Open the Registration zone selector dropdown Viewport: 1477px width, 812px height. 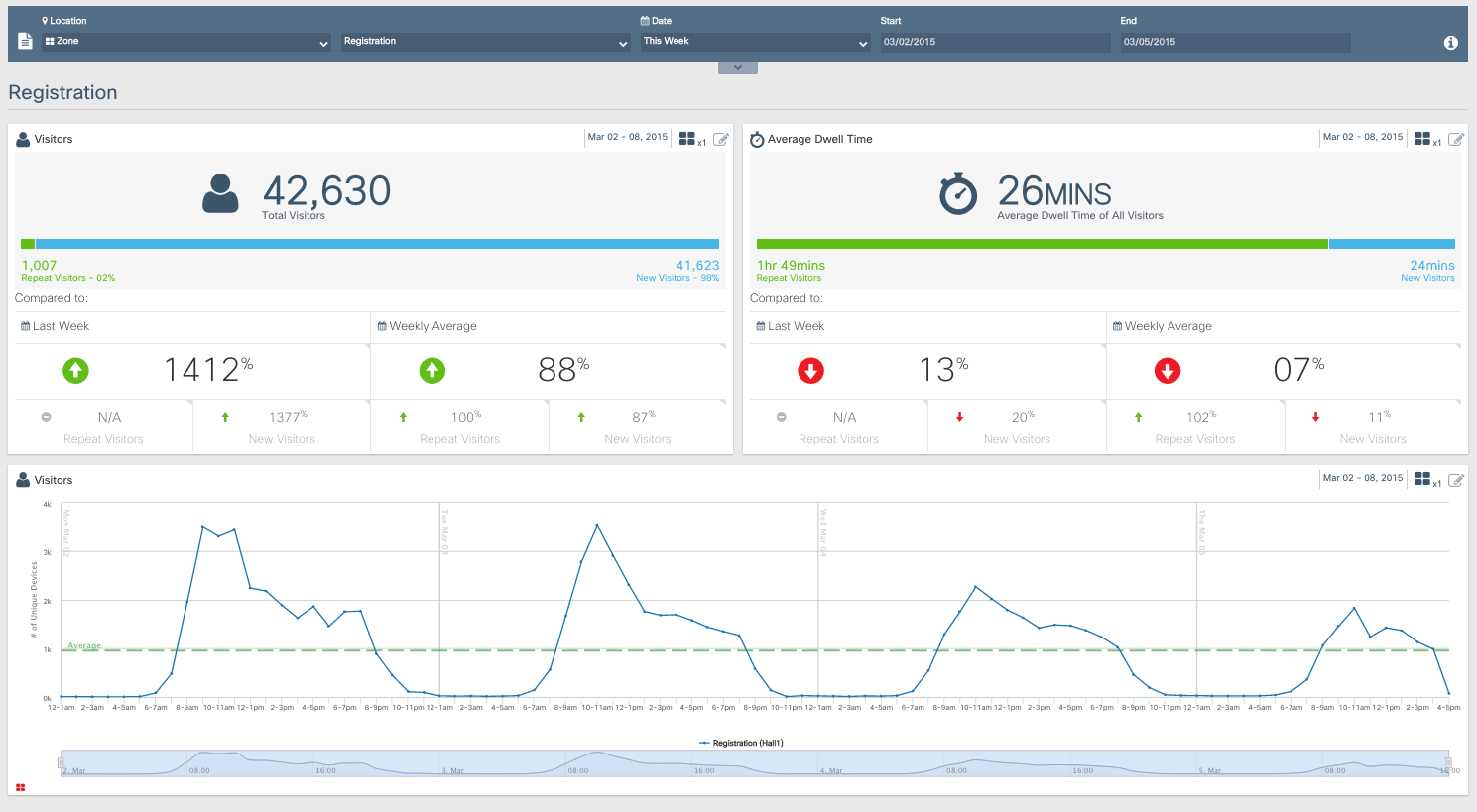point(485,42)
